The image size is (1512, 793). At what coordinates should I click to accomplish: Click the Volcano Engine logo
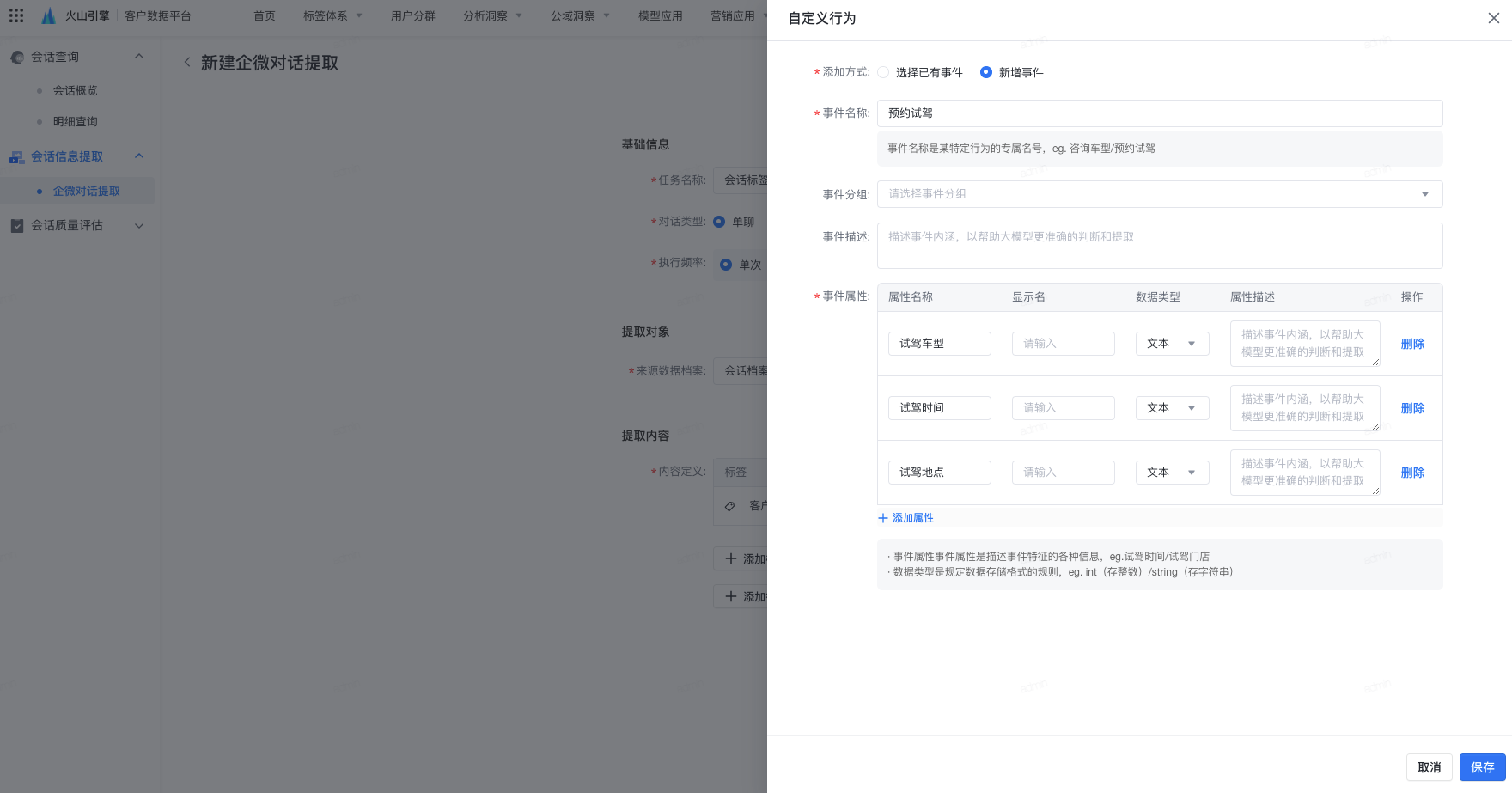coord(49,15)
